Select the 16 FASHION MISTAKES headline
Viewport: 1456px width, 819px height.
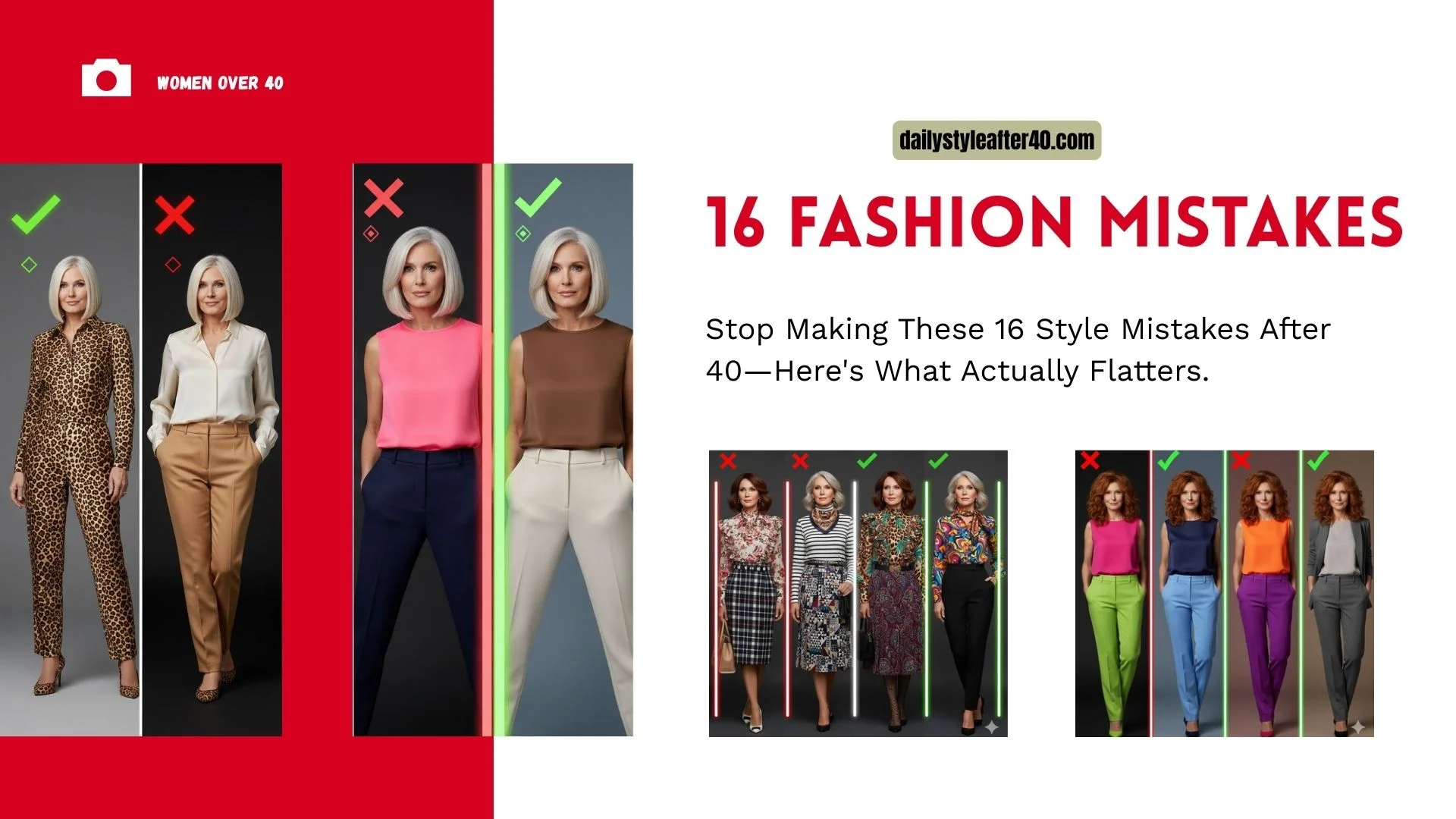click(1054, 222)
